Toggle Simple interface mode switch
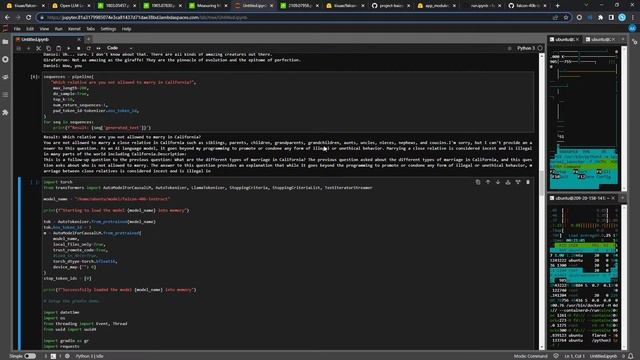The height and width of the screenshot is (360, 640). (30, 356)
